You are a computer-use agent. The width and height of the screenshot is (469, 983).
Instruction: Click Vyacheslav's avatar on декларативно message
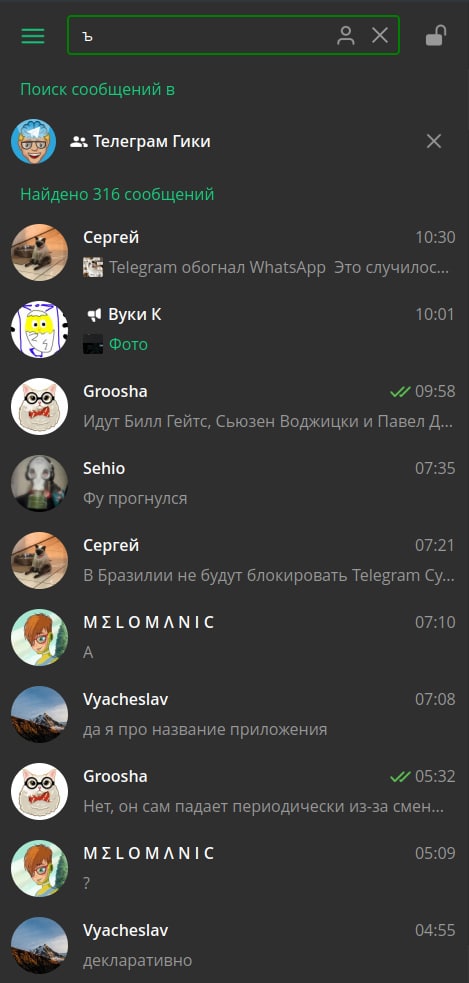[x=39, y=945]
